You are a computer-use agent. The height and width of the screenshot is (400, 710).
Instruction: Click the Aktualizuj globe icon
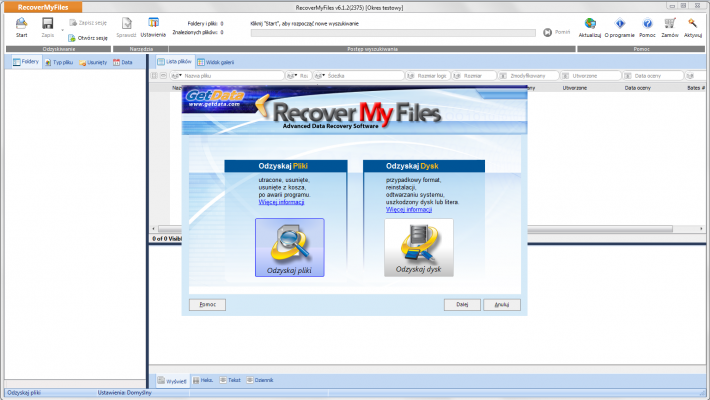[x=590, y=24]
